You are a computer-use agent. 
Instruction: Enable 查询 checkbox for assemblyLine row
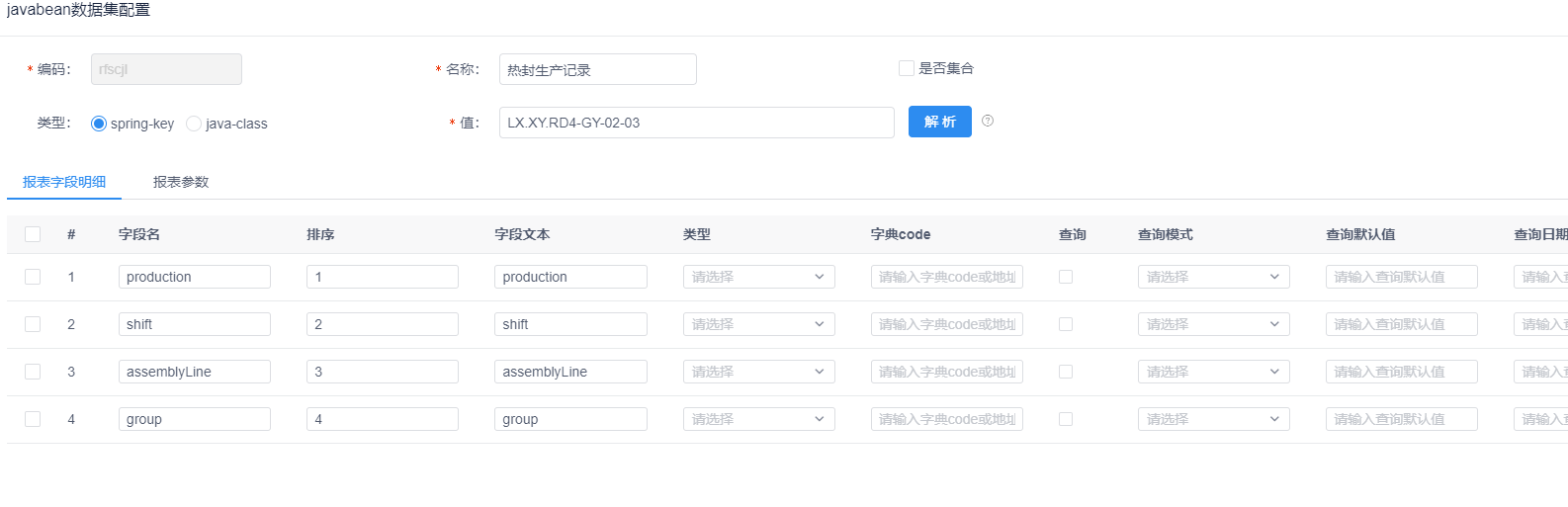(x=1066, y=372)
